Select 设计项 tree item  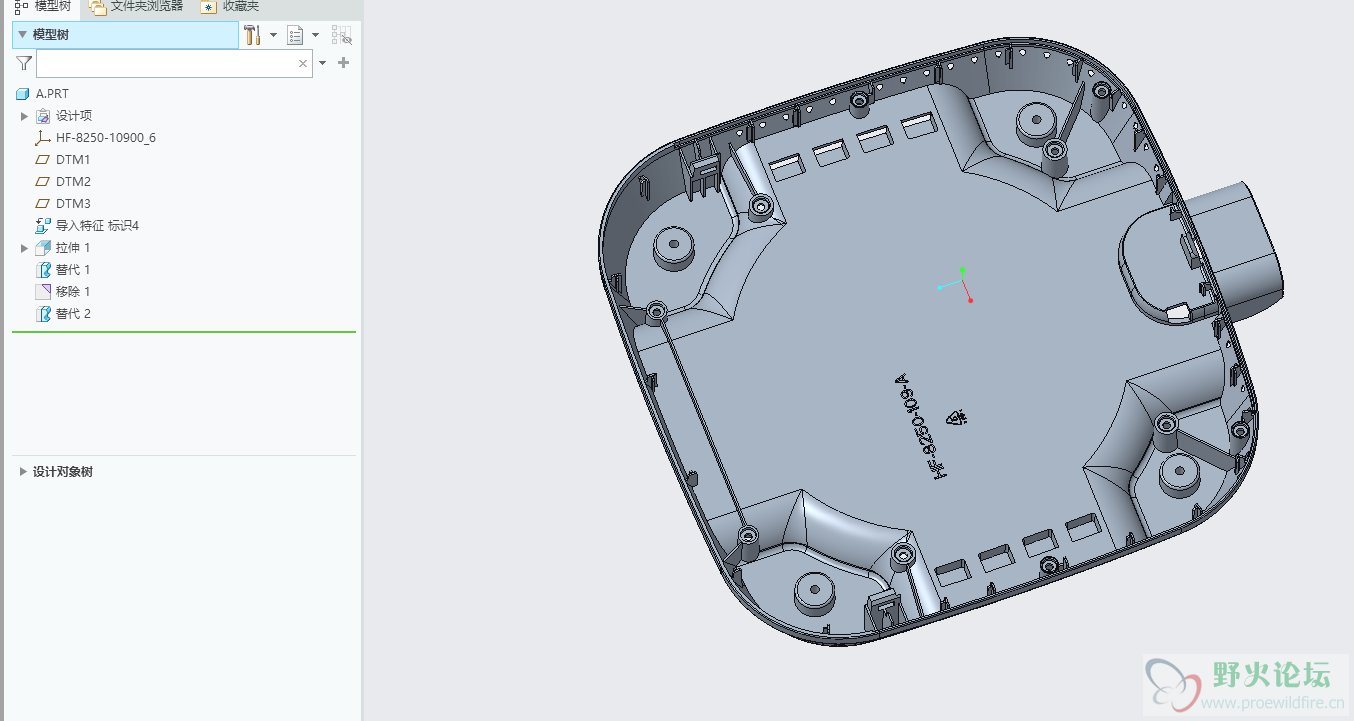point(74,116)
